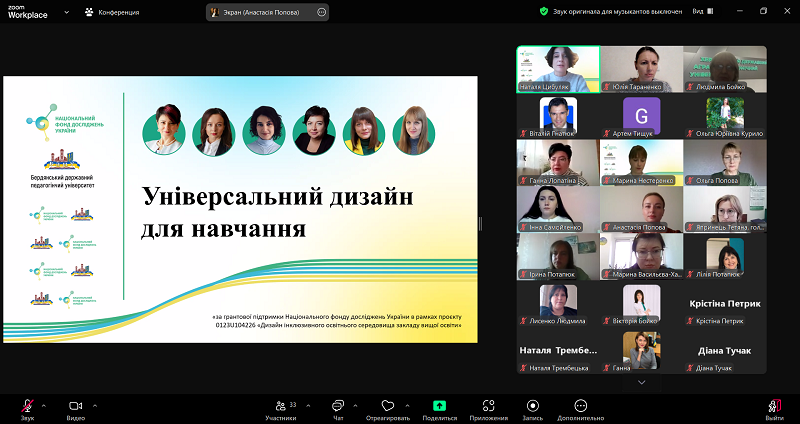Start recording with the Запись button
The height and width of the screenshot is (424, 800).
(533, 410)
